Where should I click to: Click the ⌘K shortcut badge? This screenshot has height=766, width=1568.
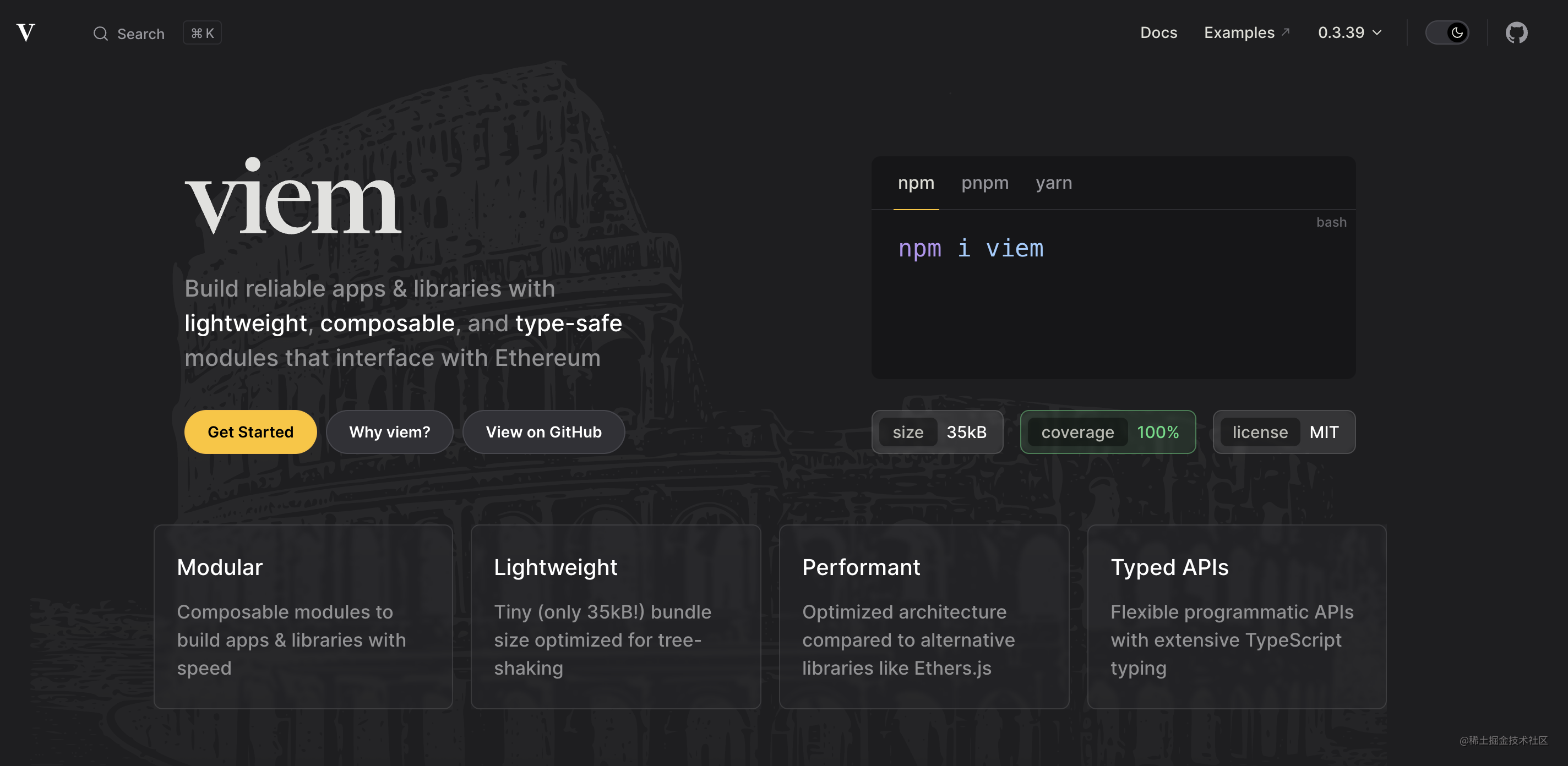202,33
